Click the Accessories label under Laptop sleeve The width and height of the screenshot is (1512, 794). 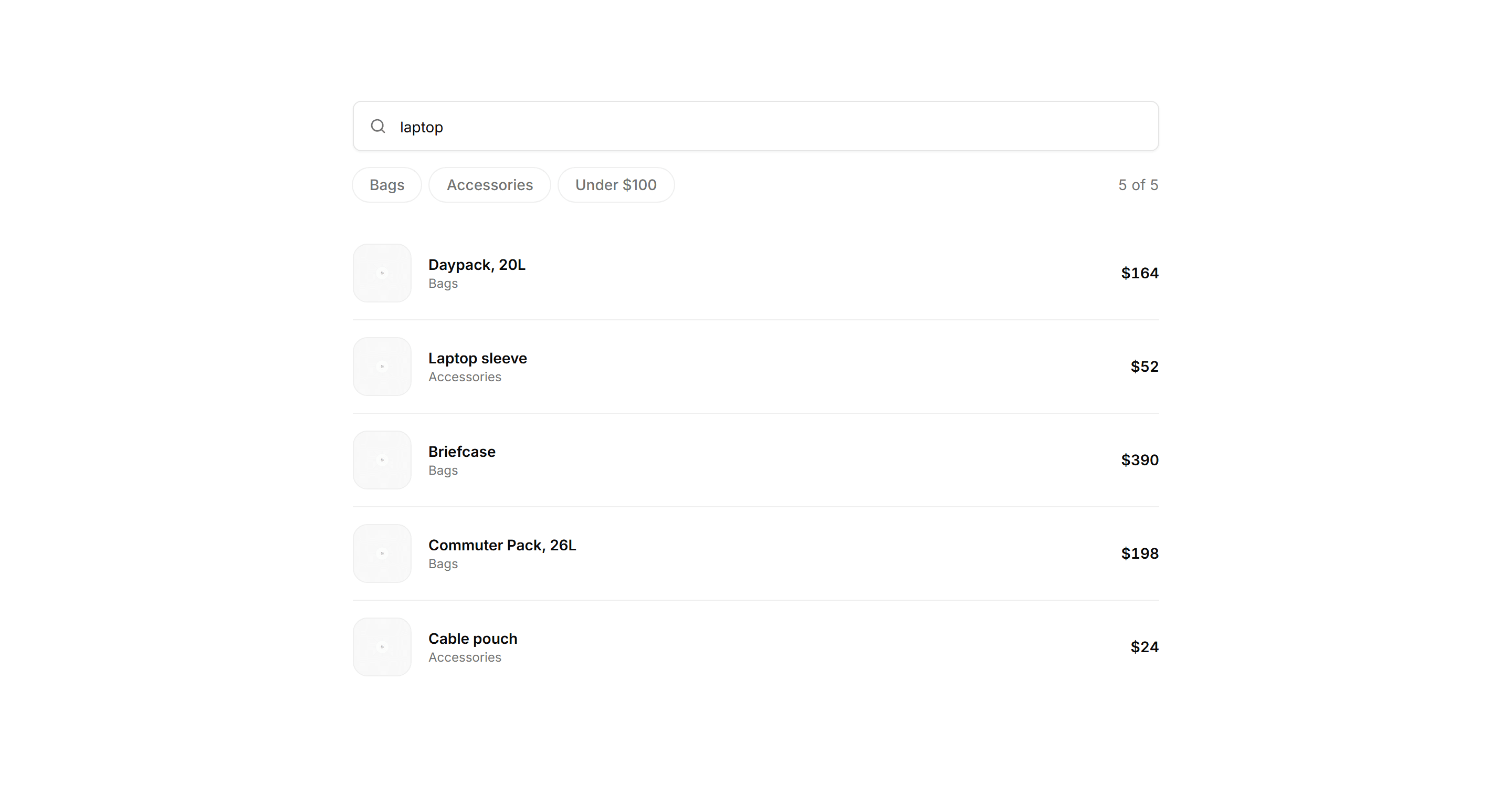[464, 377]
